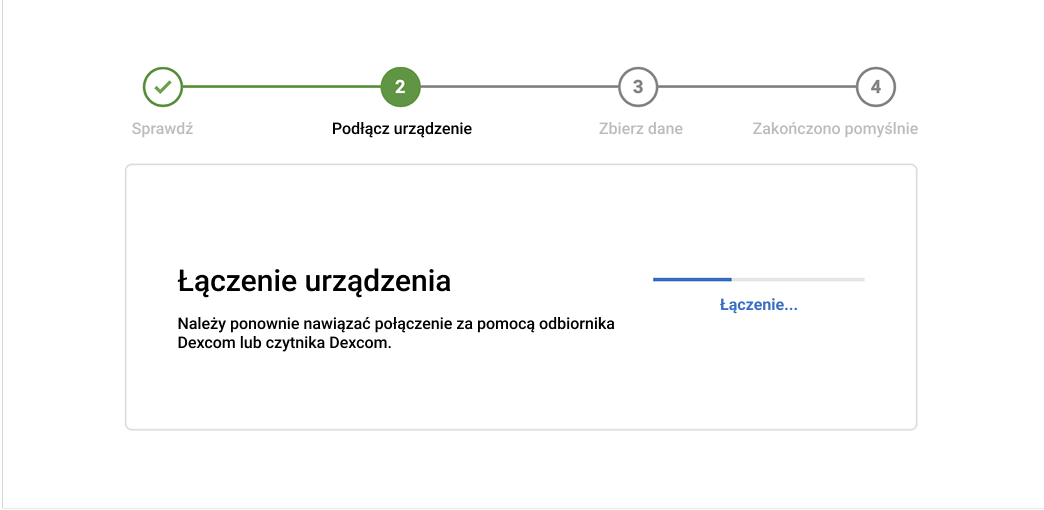Viewport: 1044px width, 510px height.
Task: Click the green line between steps 1 and 2
Action: click(x=281, y=87)
